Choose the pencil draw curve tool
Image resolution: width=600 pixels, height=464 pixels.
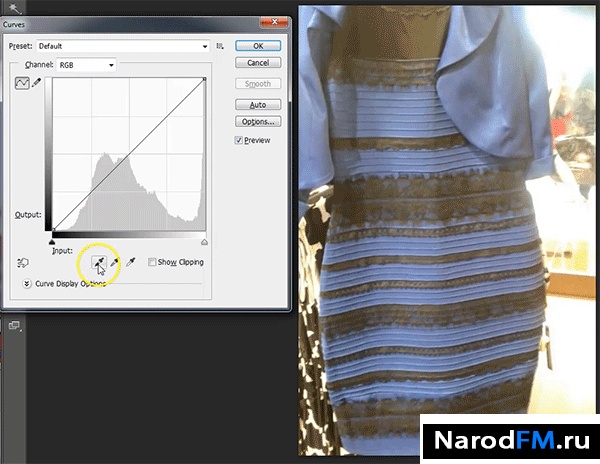36,82
